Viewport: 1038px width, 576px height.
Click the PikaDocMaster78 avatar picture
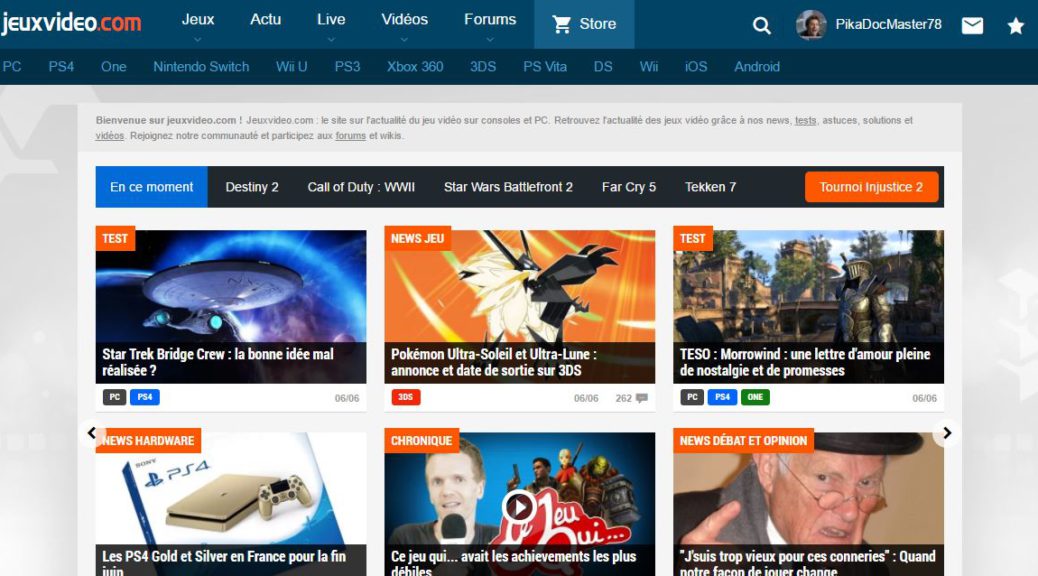(x=811, y=24)
